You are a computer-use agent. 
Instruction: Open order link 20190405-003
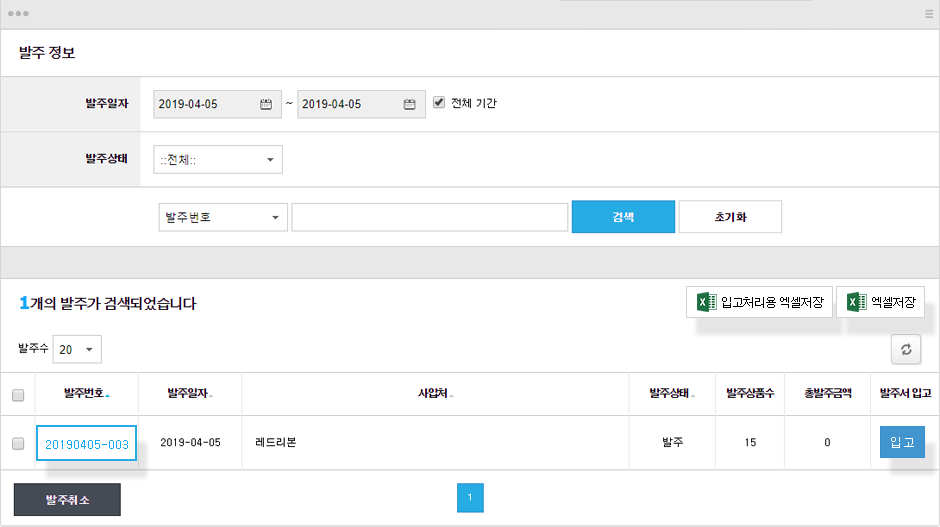click(x=86, y=444)
